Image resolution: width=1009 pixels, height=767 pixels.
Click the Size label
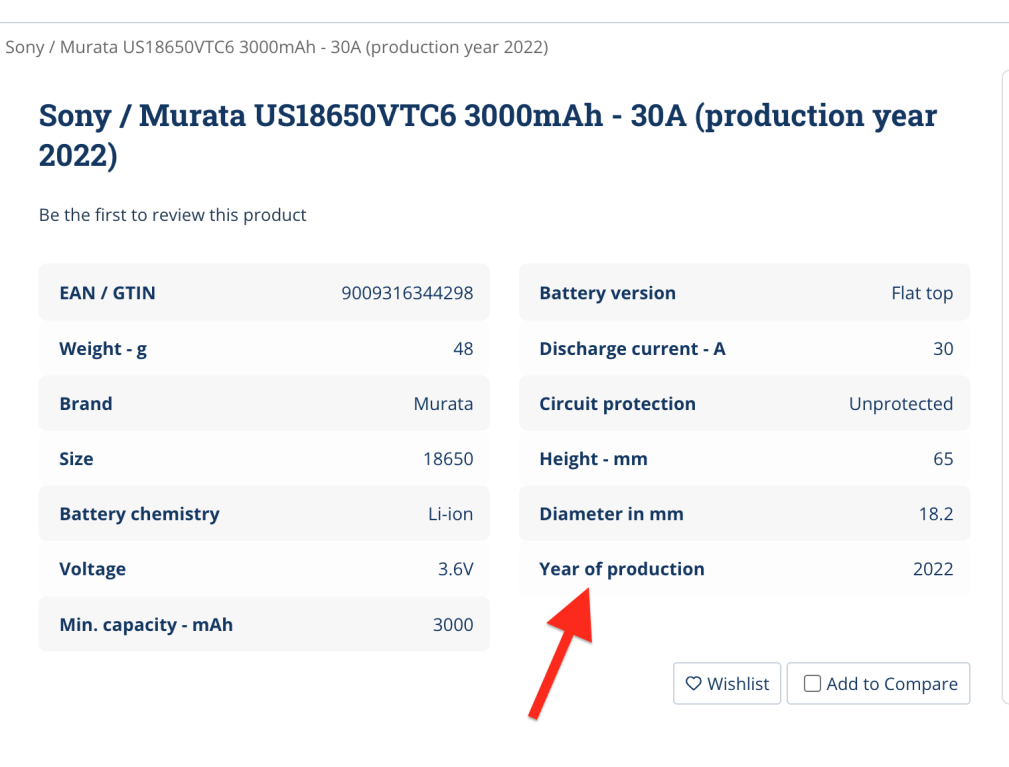[x=76, y=459]
